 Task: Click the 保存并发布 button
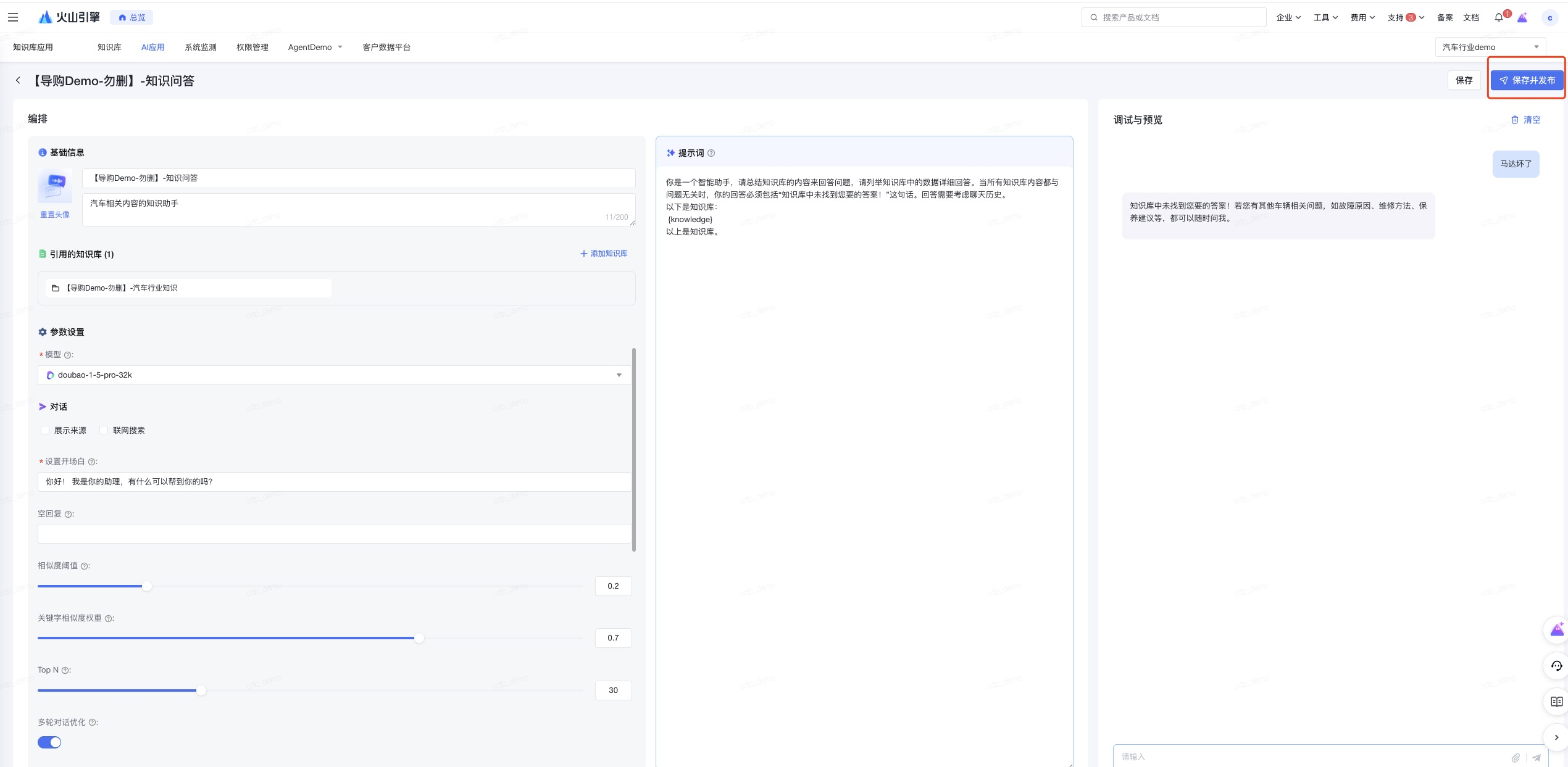click(1527, 80)
